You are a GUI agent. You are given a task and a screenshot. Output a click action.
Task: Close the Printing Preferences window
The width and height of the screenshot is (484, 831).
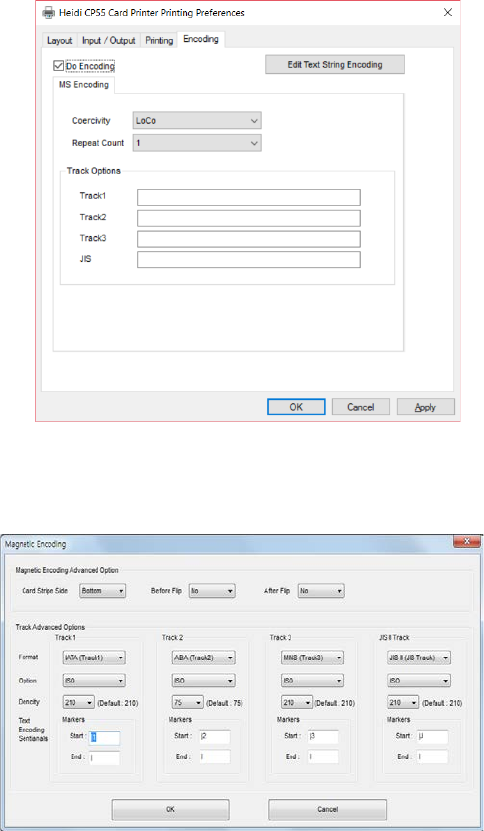pos(447,12)
